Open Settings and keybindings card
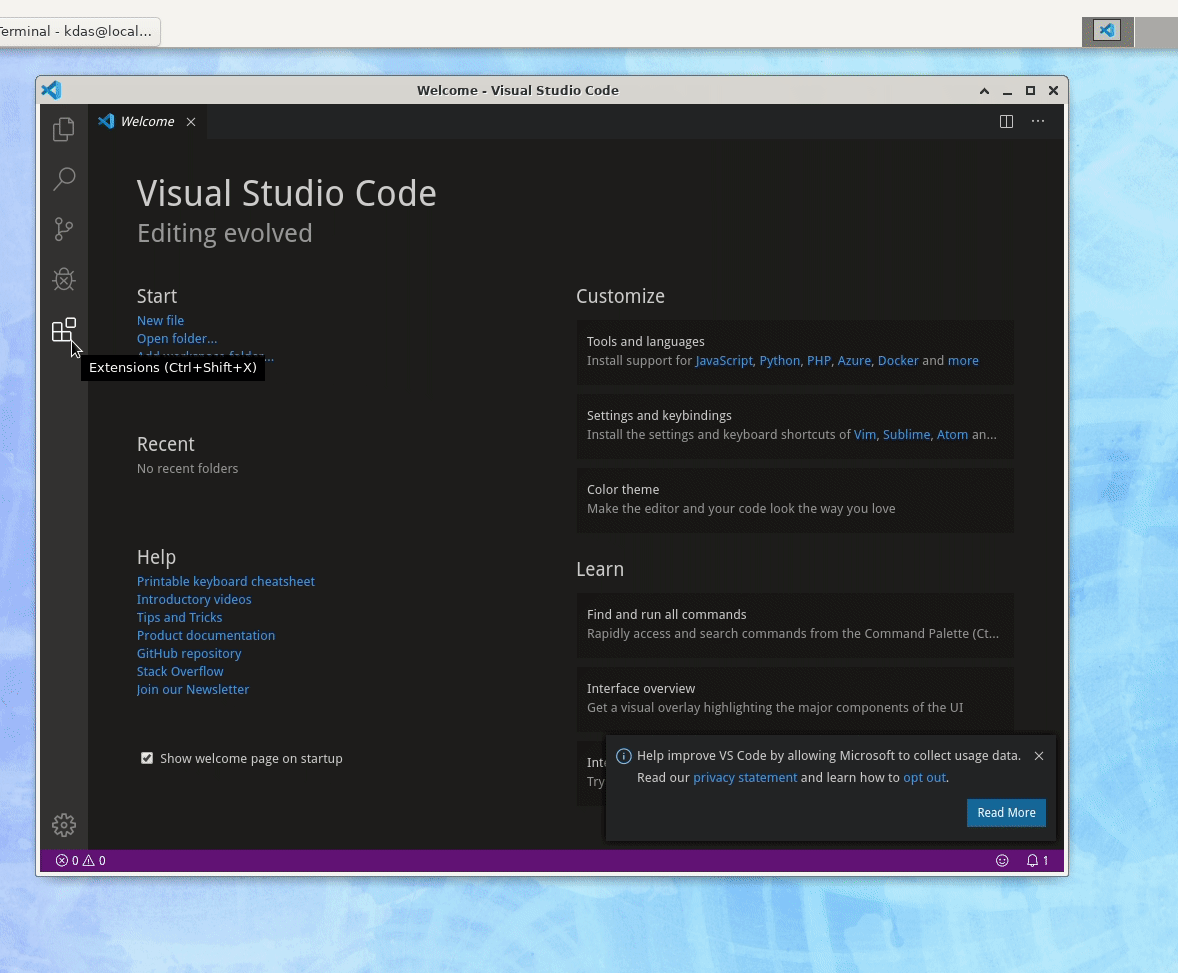This screenshot has height=973, width=1178. tap(795, 426)
